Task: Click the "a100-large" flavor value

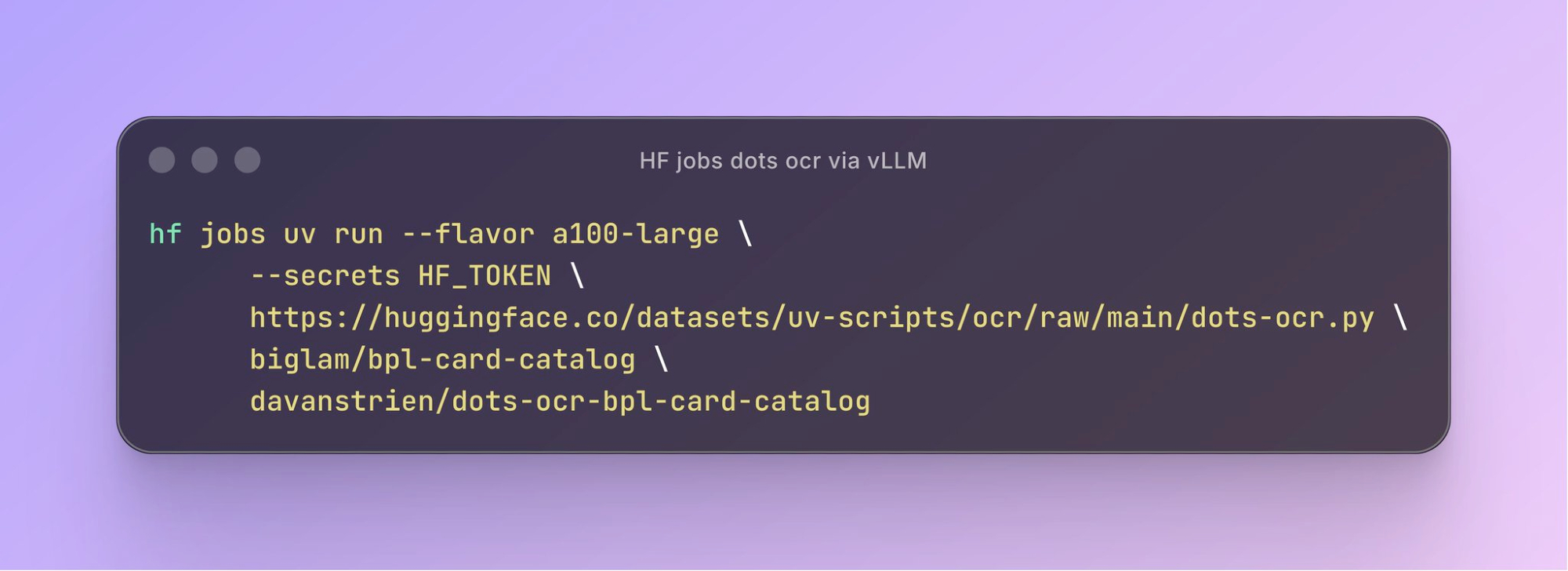Action: pos(635,234)
